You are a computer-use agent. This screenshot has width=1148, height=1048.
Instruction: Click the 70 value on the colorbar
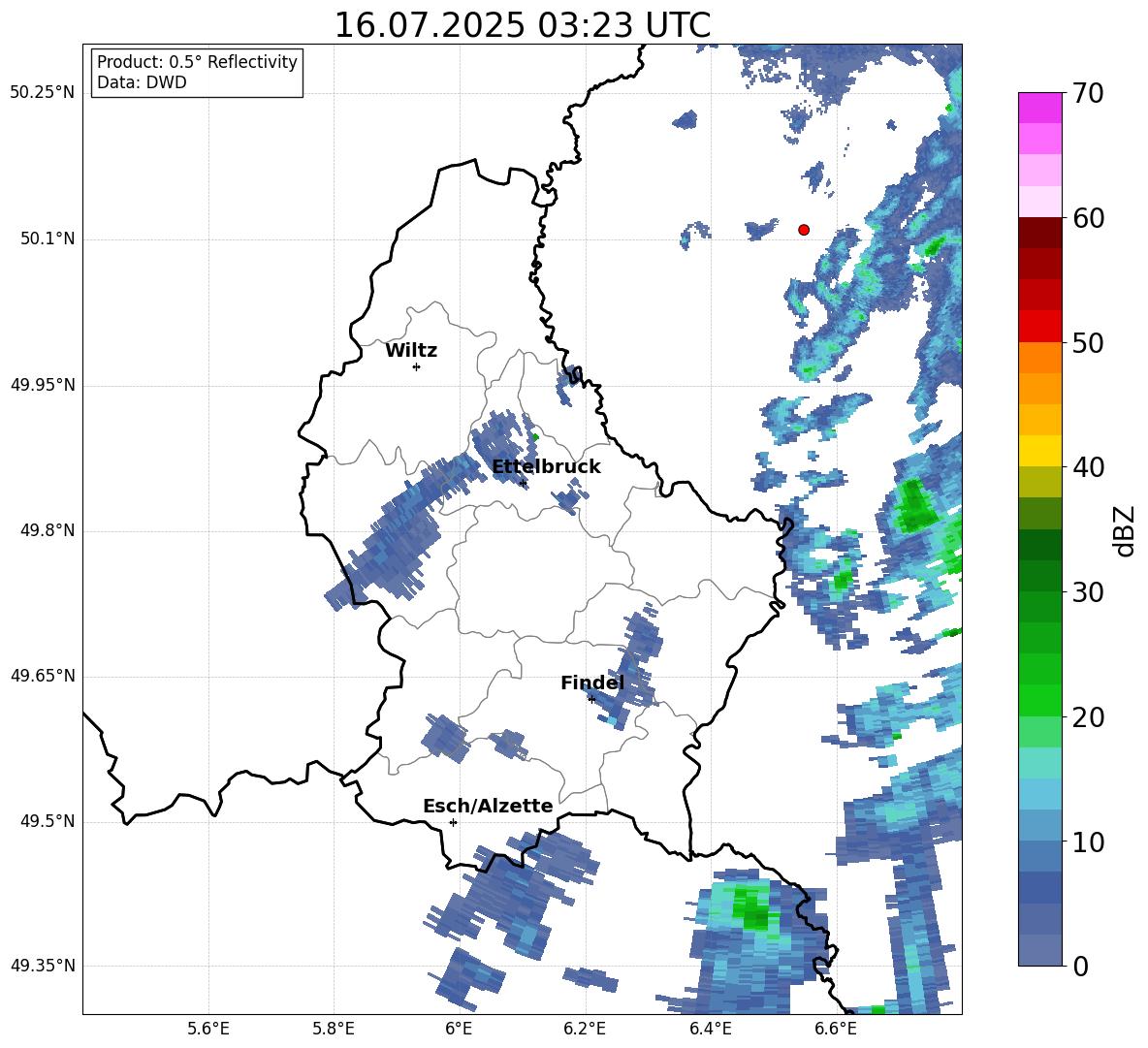[1088, 93]
